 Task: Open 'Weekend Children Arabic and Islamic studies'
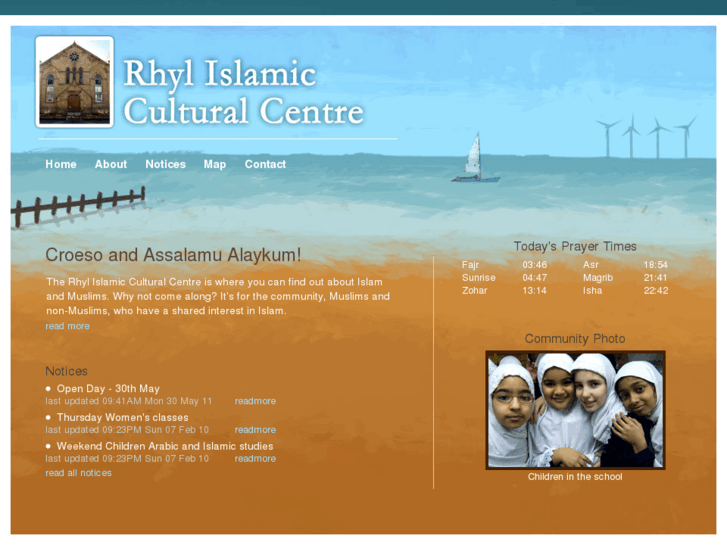165,446
